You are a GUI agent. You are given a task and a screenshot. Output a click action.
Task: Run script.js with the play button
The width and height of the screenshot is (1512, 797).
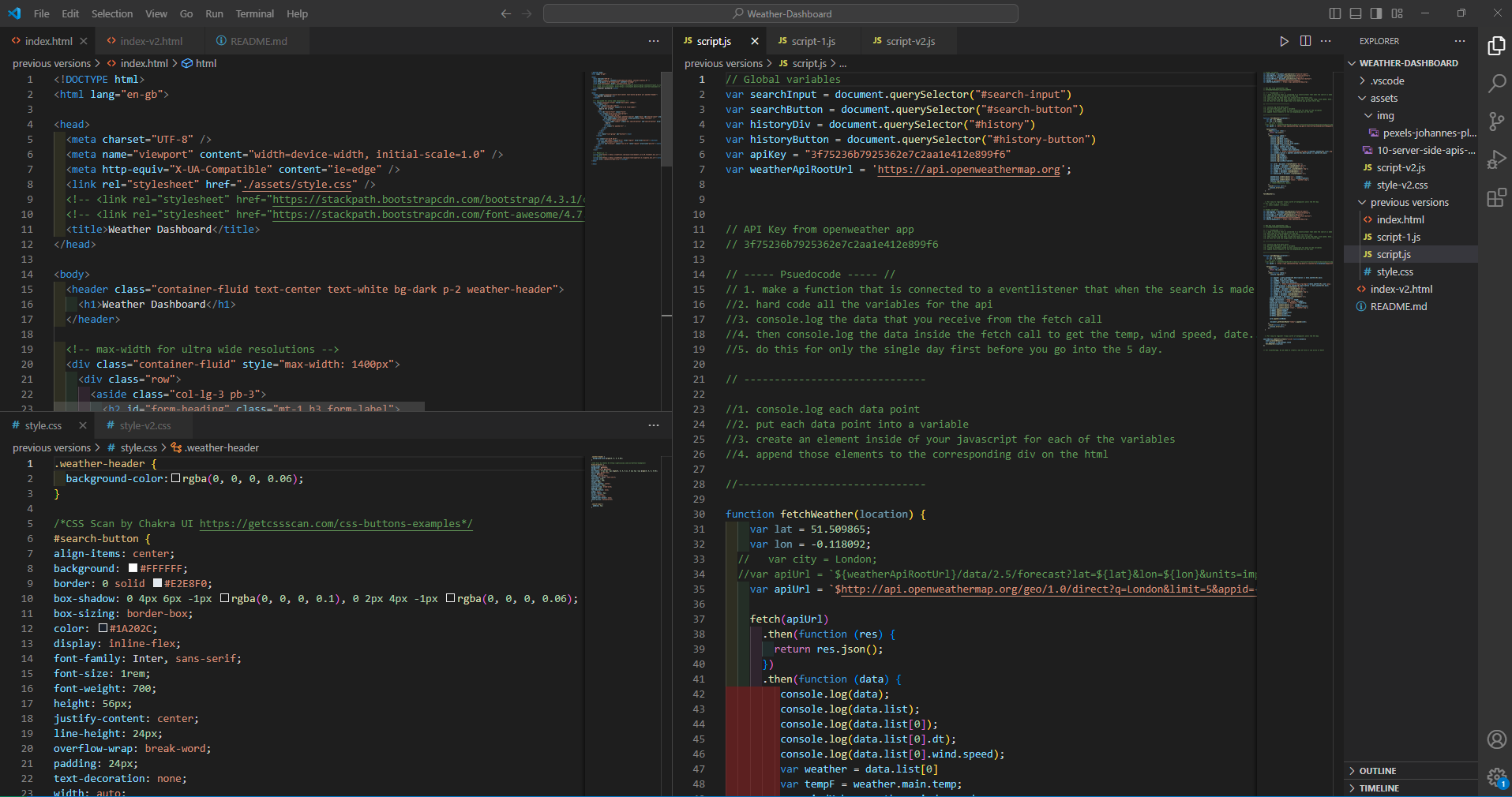1283,41
